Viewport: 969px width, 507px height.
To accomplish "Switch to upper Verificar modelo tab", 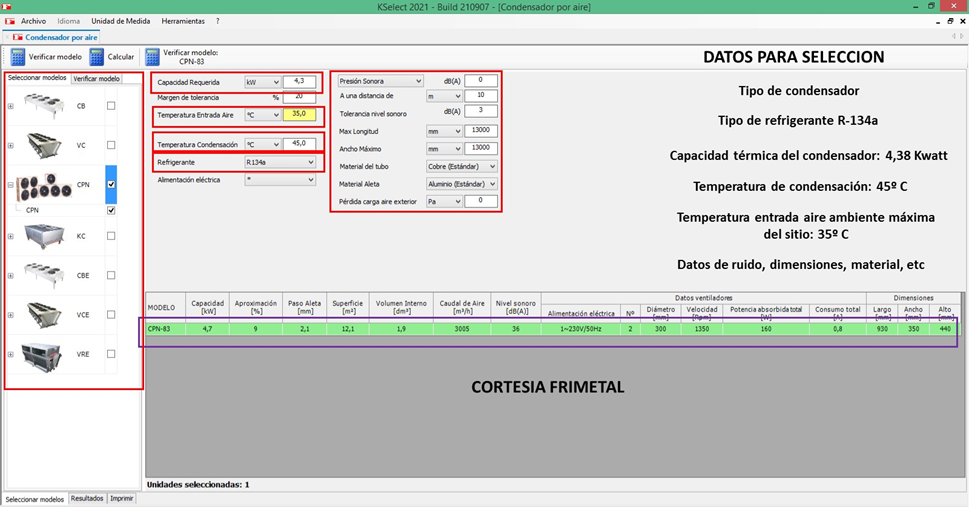I will click(96, 79).
